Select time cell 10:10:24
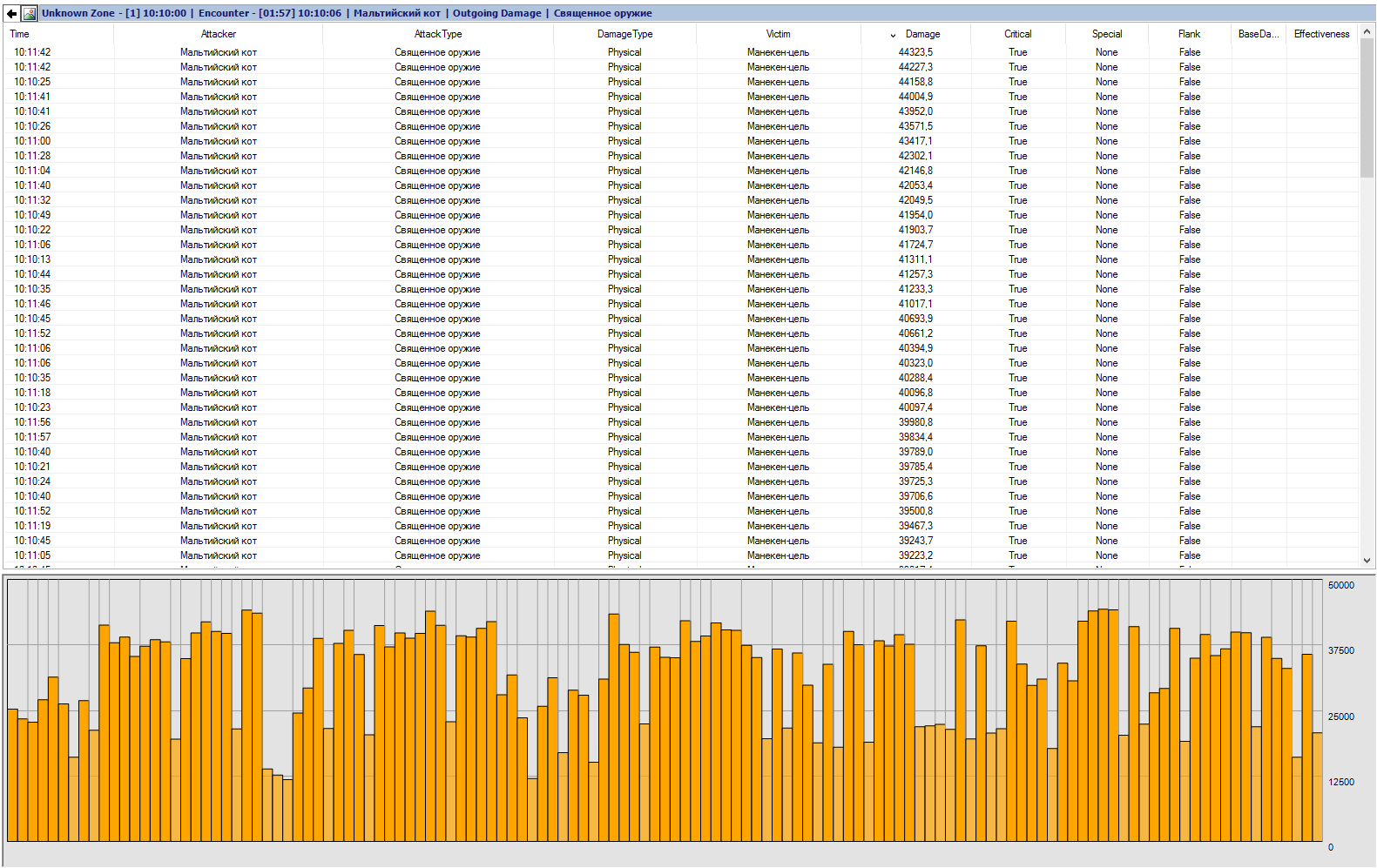 [x=32, y=481]
